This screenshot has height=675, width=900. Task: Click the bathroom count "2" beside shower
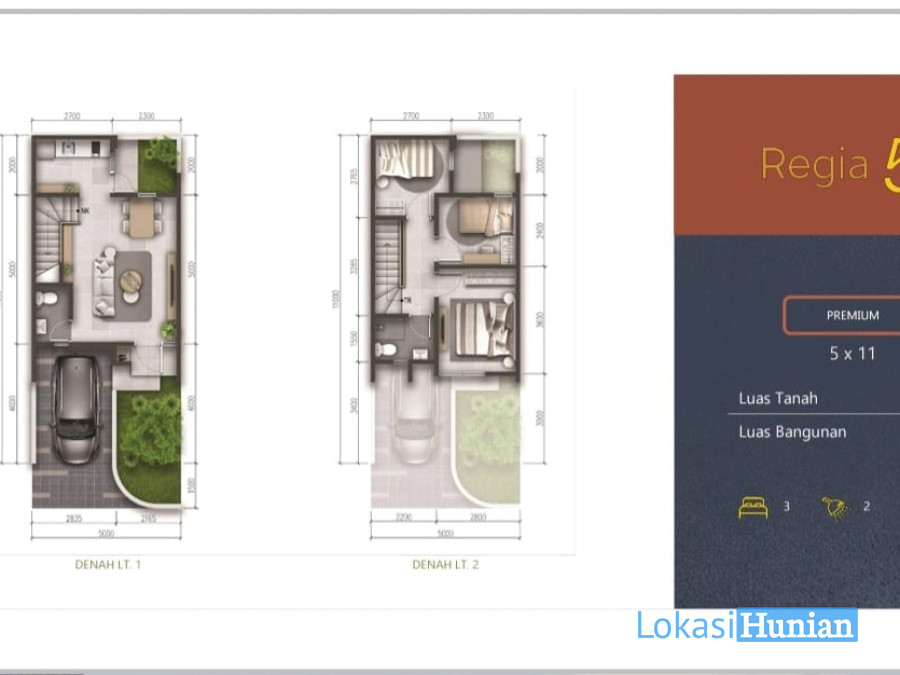coord(867,506)
